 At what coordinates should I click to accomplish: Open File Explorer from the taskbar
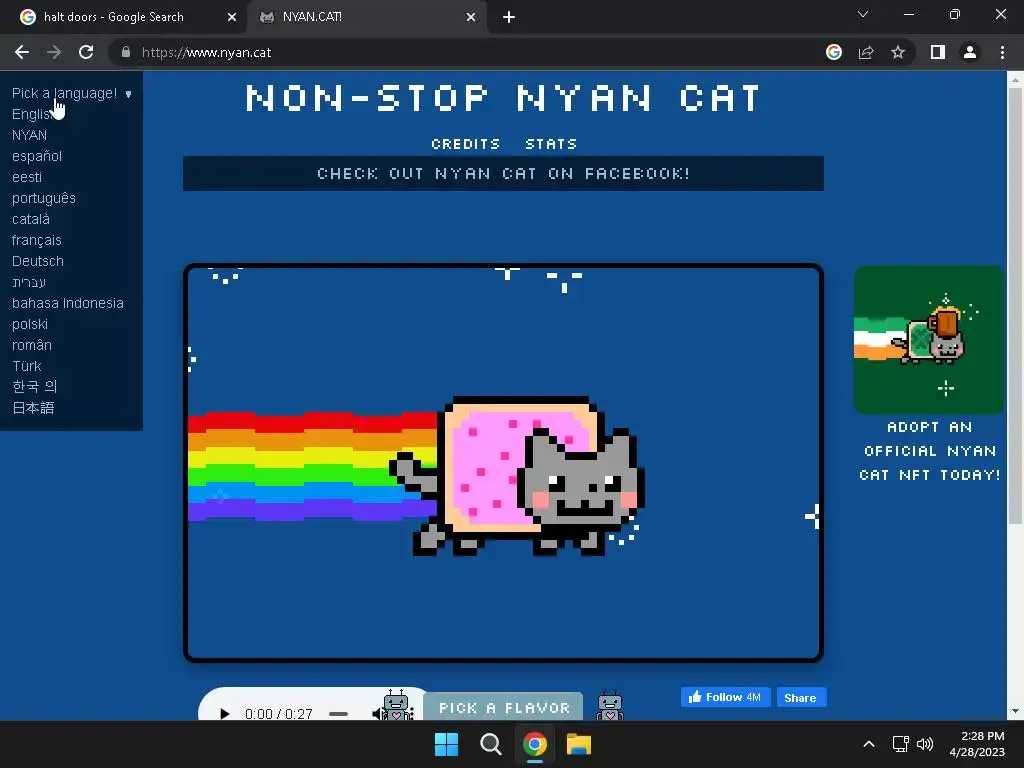point(579,744)
